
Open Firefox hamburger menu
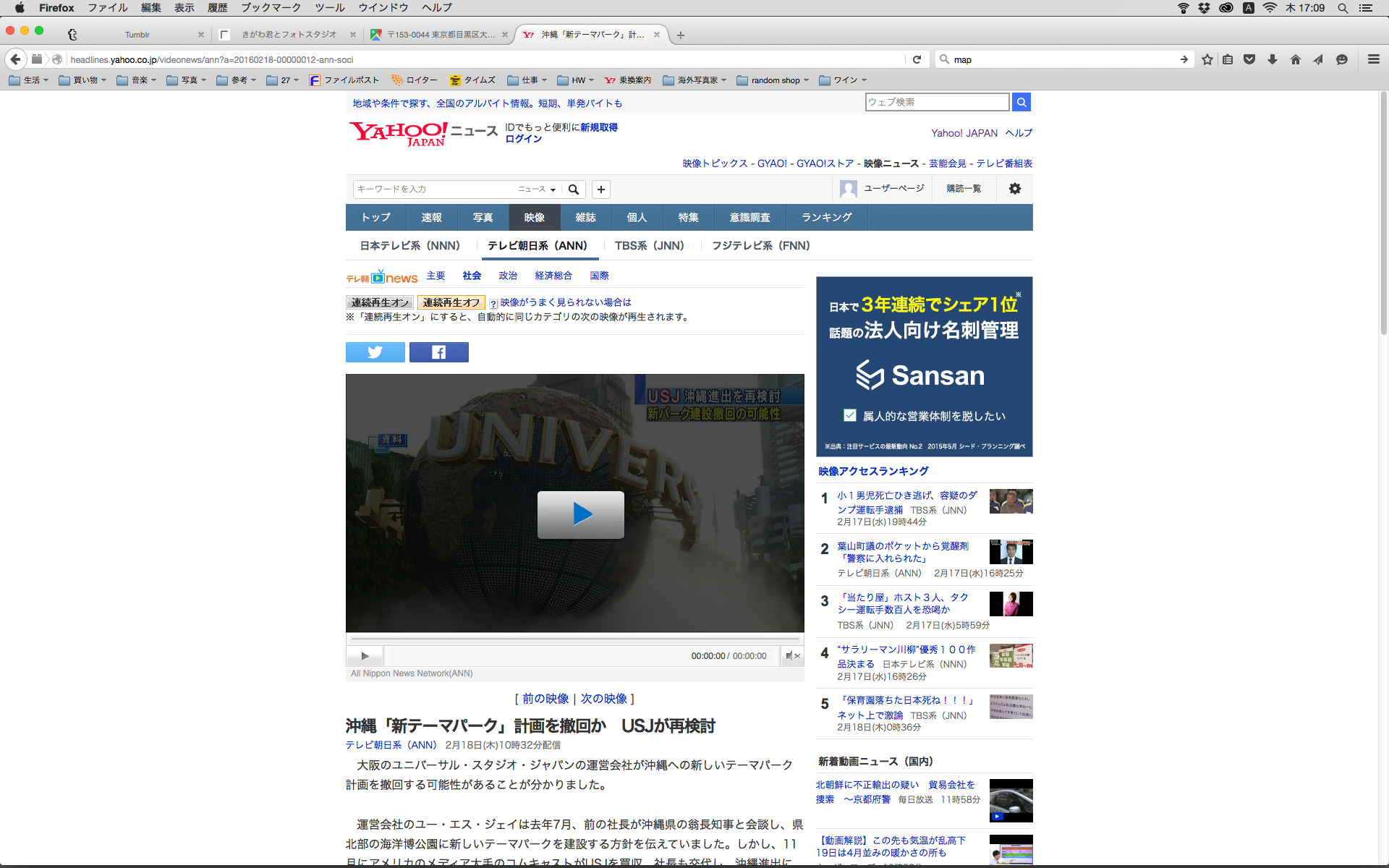click(x=1373, y=59)
